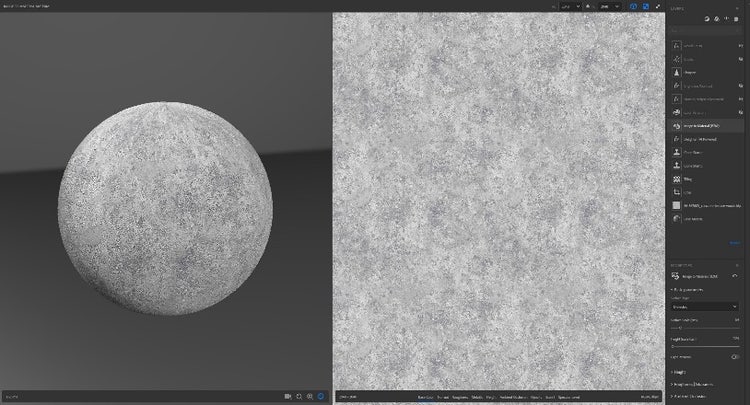The height and width of the screenshot is (405, 750).
Task: Click the Tiling layer icon
Action: 676,179
